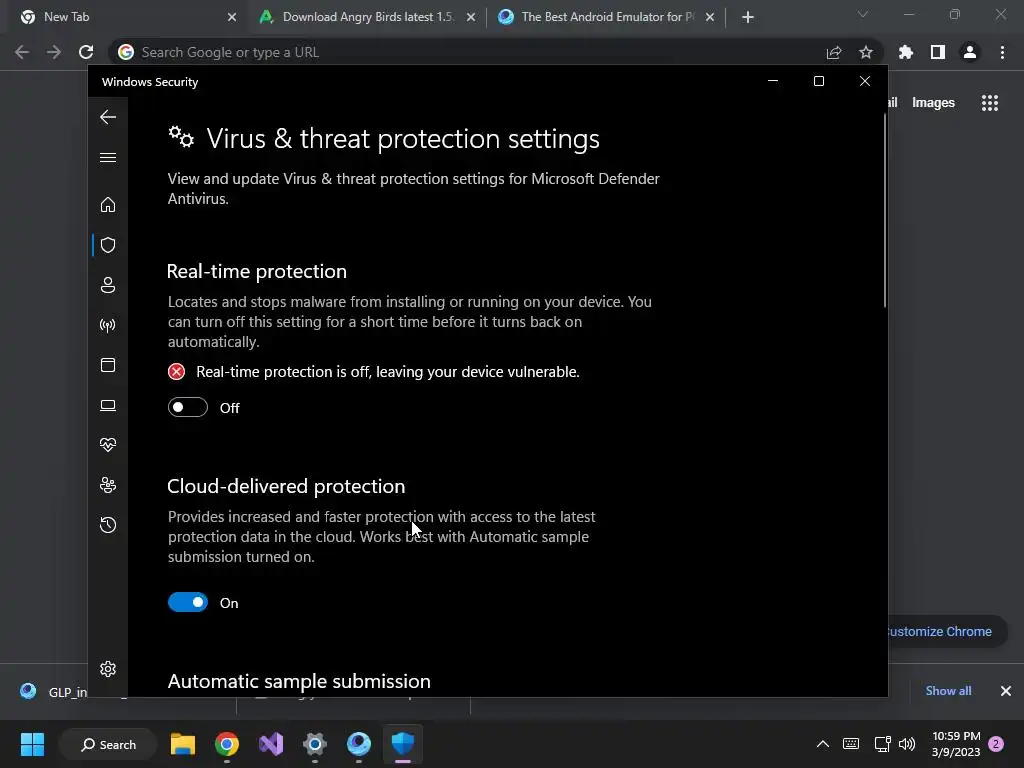Screen dimensions: 1024x768
Task: Turn on Real-time protection toggle
Action: click(x=188, y=408)
